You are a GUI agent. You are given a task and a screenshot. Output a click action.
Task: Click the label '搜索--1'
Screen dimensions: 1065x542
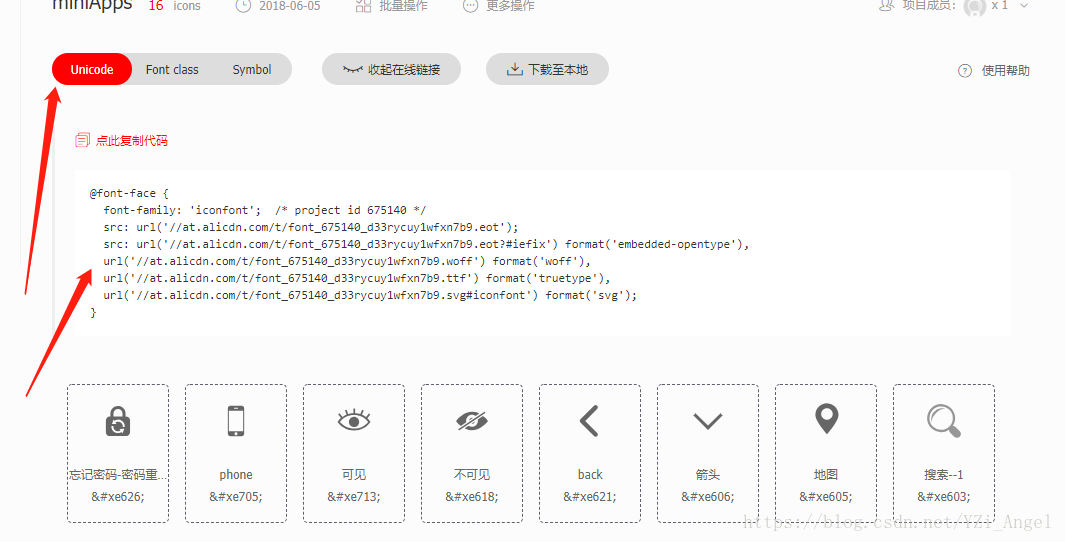pos(944,475)
